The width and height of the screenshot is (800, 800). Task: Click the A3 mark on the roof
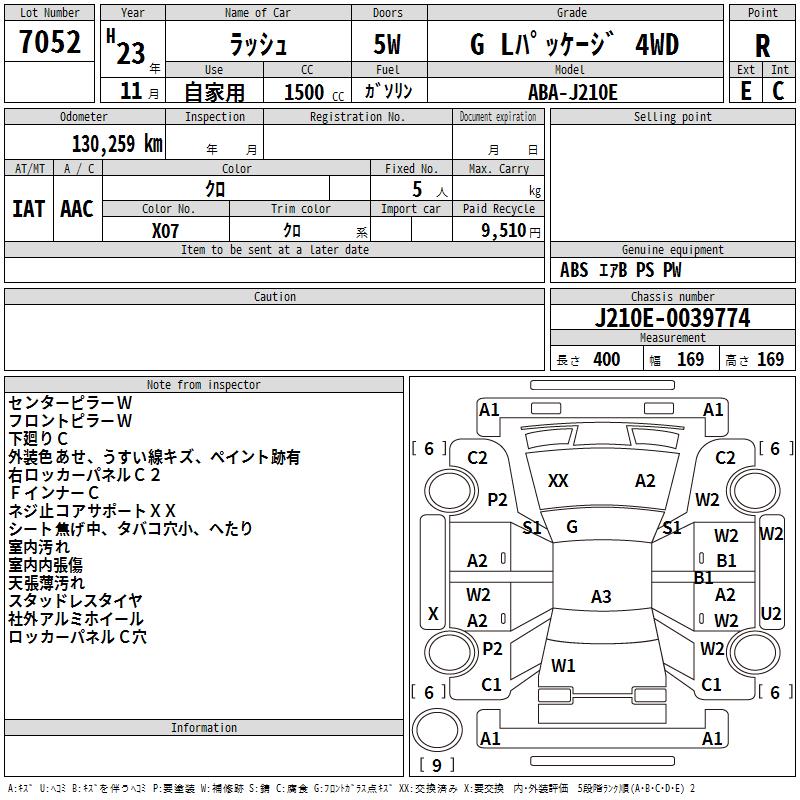pyautogui.click(x=601, y=596)
